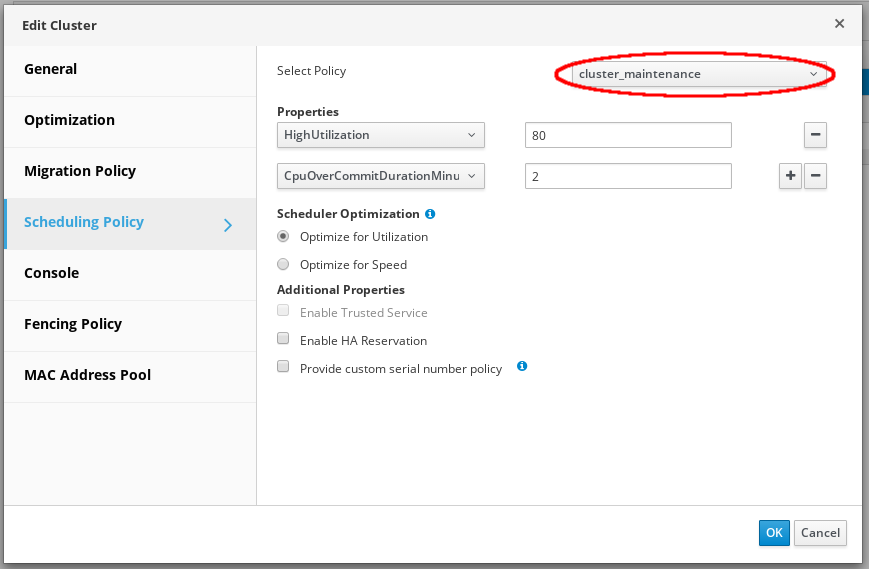Expand the HighUtilization property dropdown

pyautogui.click(x=380, y=135)
